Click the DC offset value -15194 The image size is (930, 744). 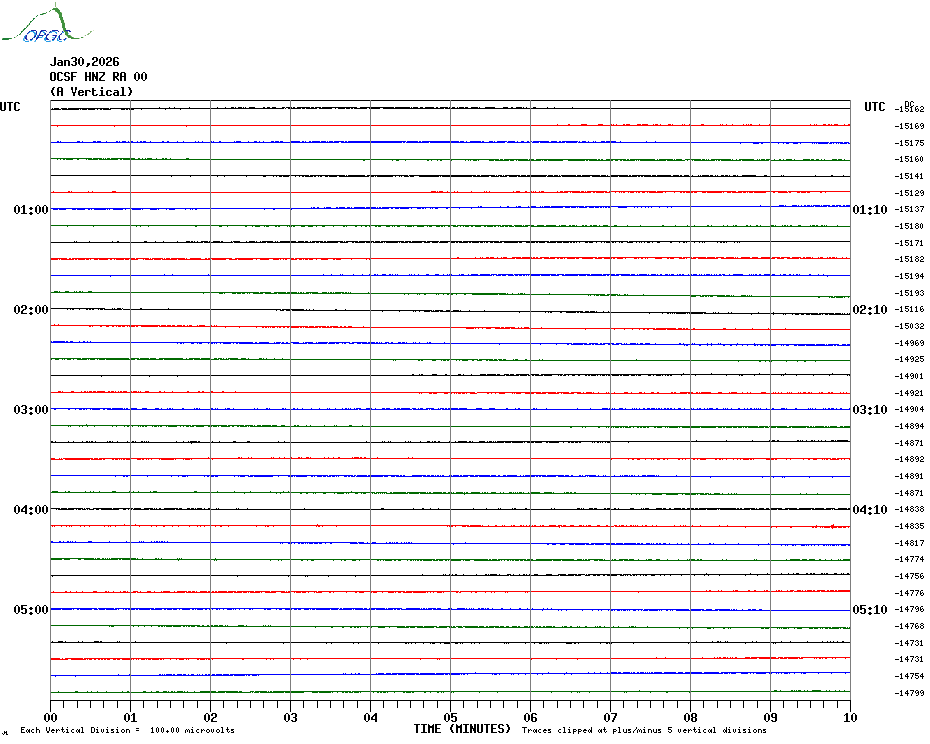(910, 276)
